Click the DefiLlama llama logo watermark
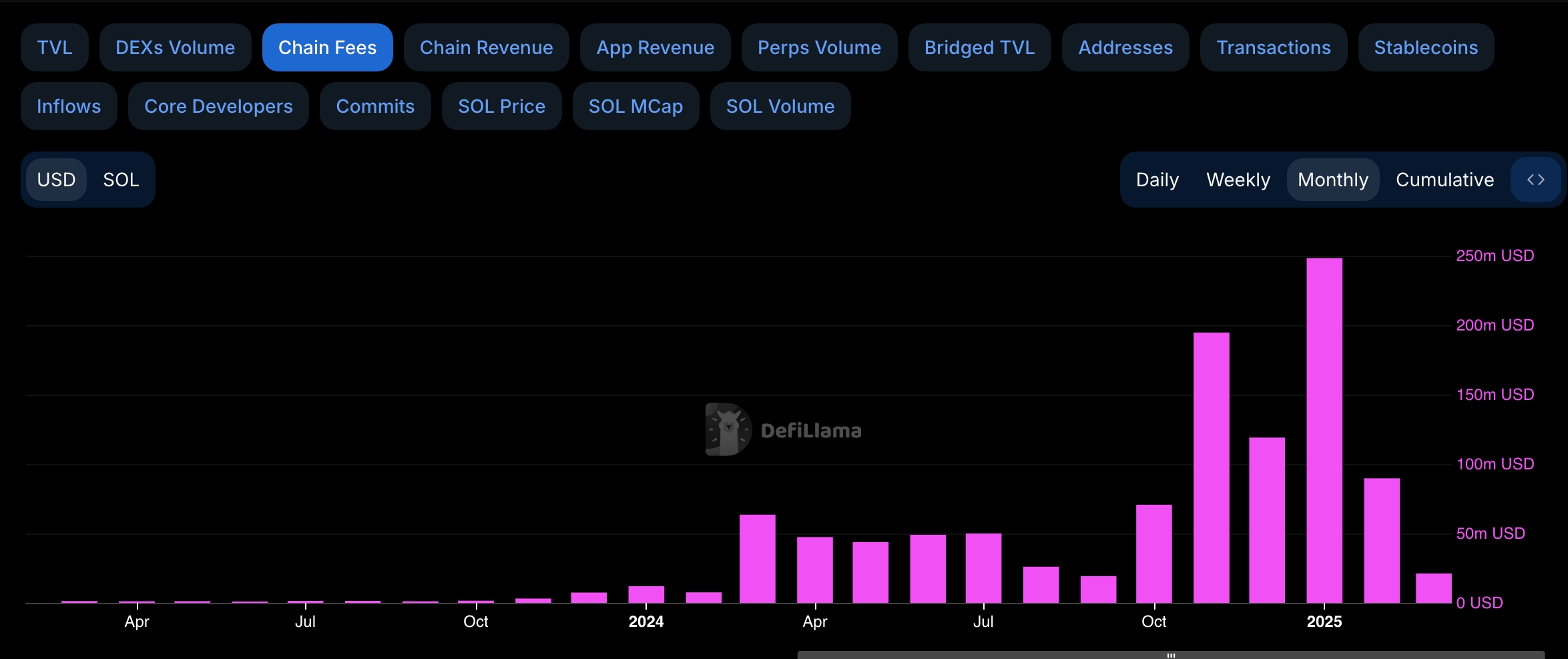1568x659 pixels. click(728, 429)
